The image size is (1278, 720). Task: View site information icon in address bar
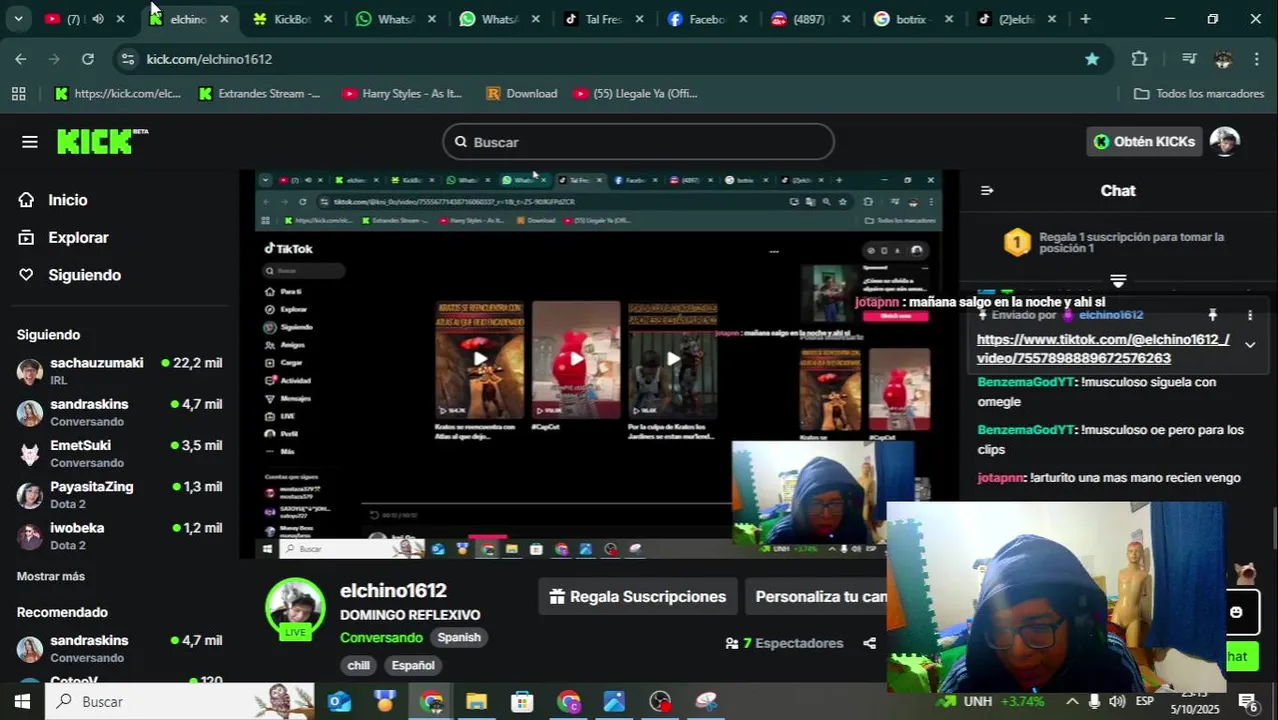[127, 59]
